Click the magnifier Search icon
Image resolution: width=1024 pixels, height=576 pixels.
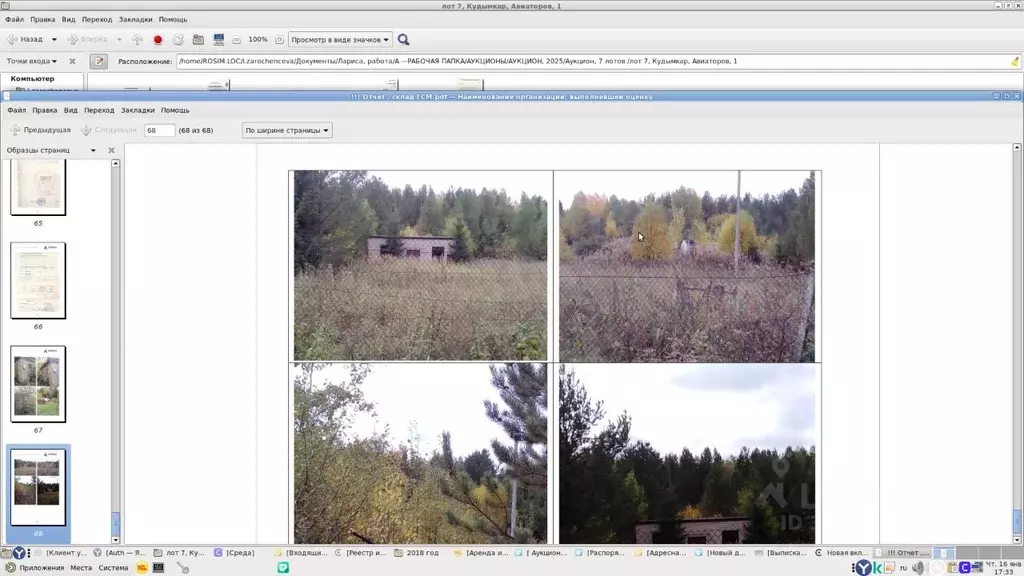coord(404,40)
